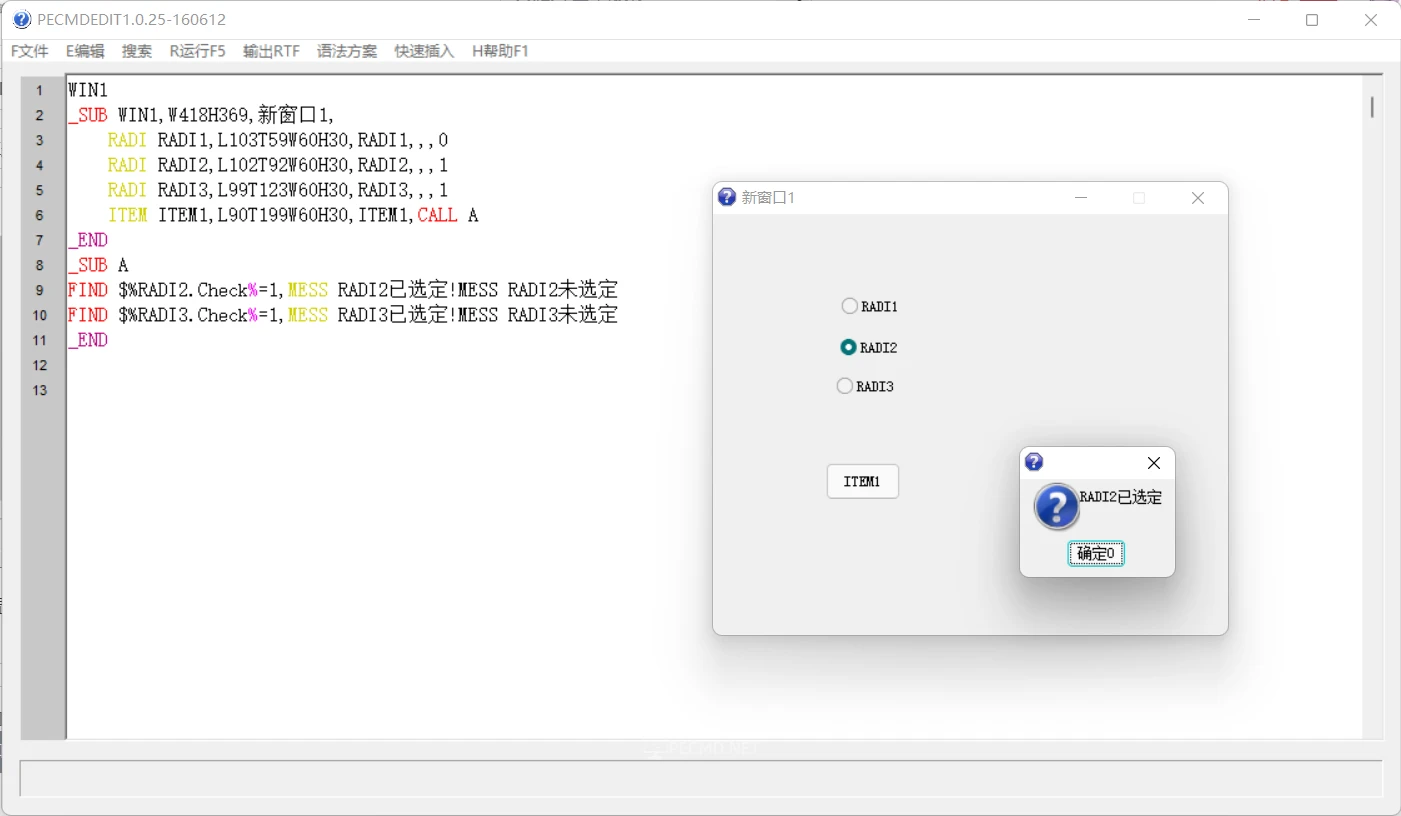The width and height of the screenshot is (1401, 816).
Task: Minimize the 新窗口1 window
Action: tap(1081, 198)
